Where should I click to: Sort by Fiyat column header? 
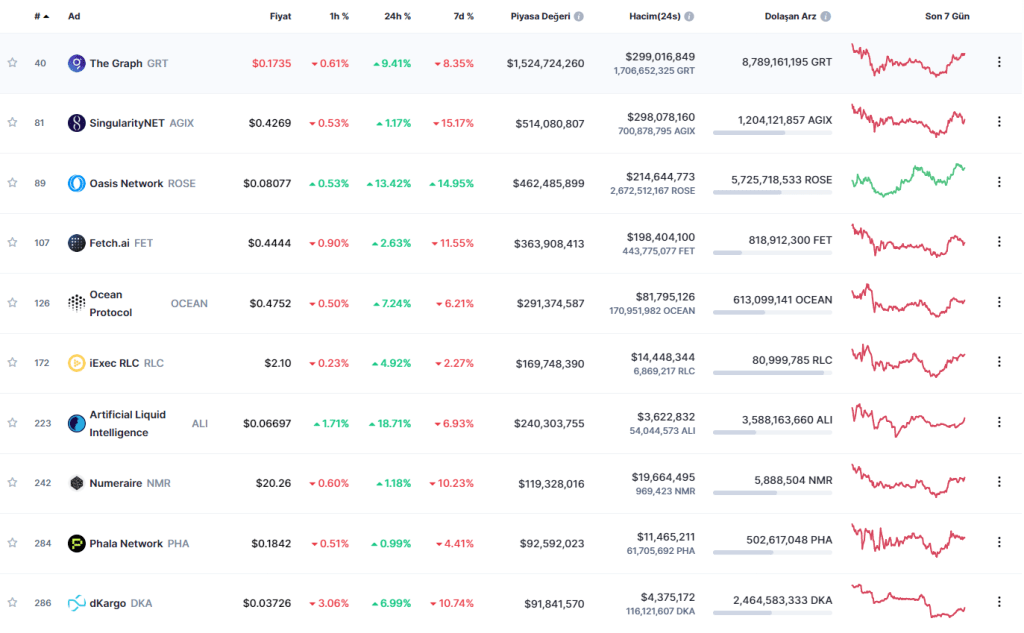point(280,16)
